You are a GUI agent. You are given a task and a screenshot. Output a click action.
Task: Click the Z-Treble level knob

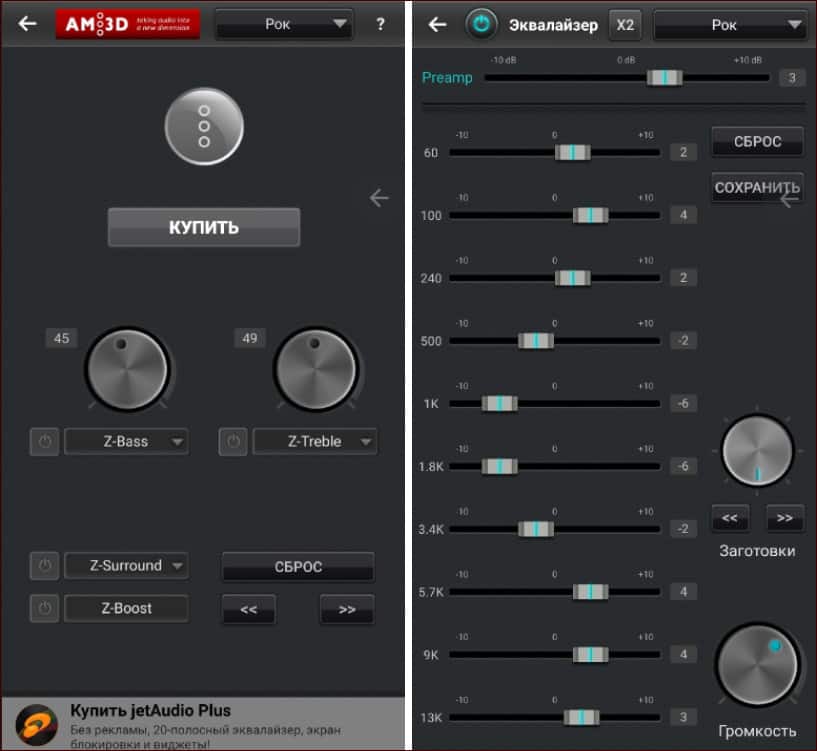(x=316, y=369)
